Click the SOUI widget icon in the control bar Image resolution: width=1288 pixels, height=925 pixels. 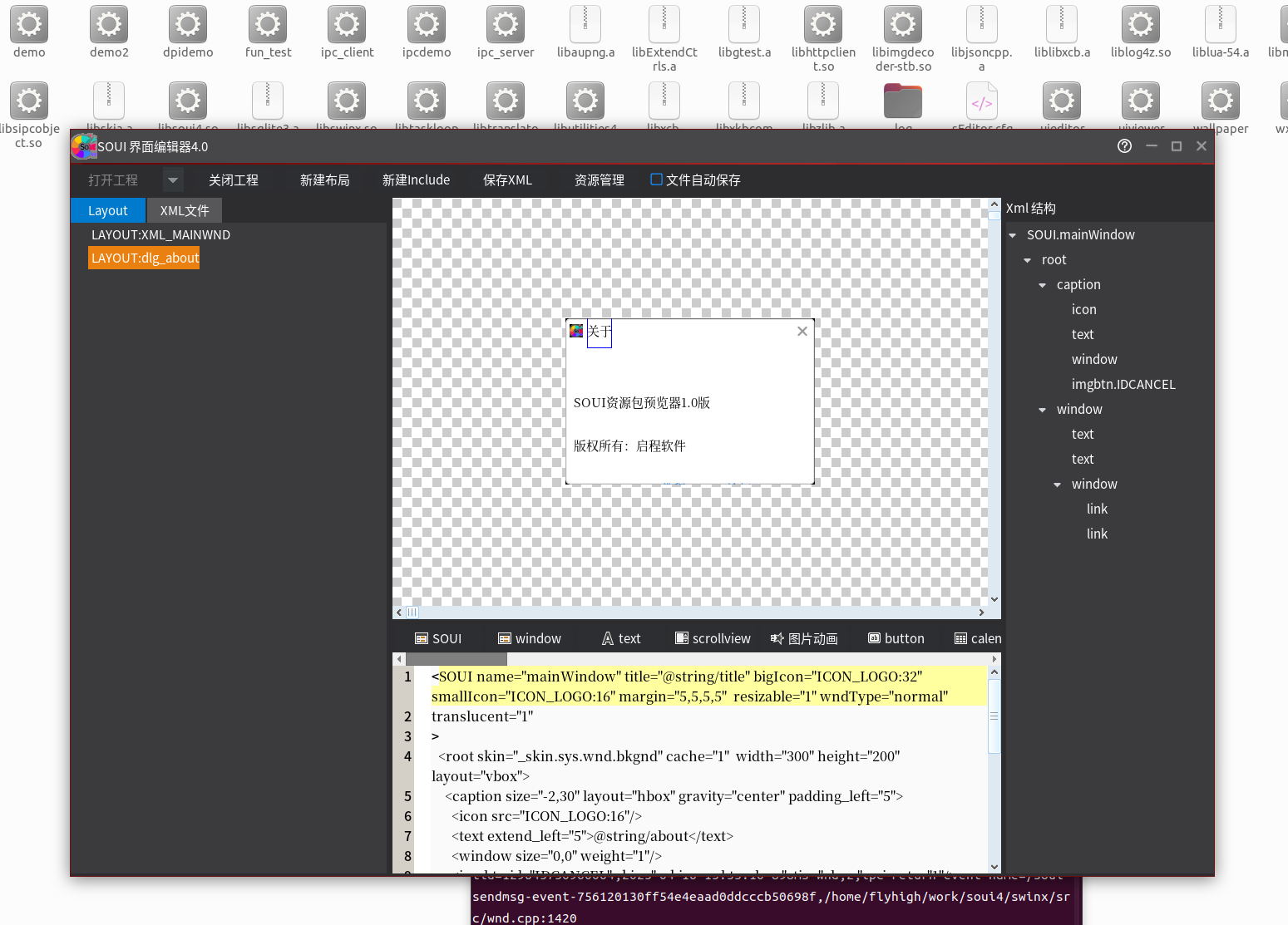coord(422,638)
